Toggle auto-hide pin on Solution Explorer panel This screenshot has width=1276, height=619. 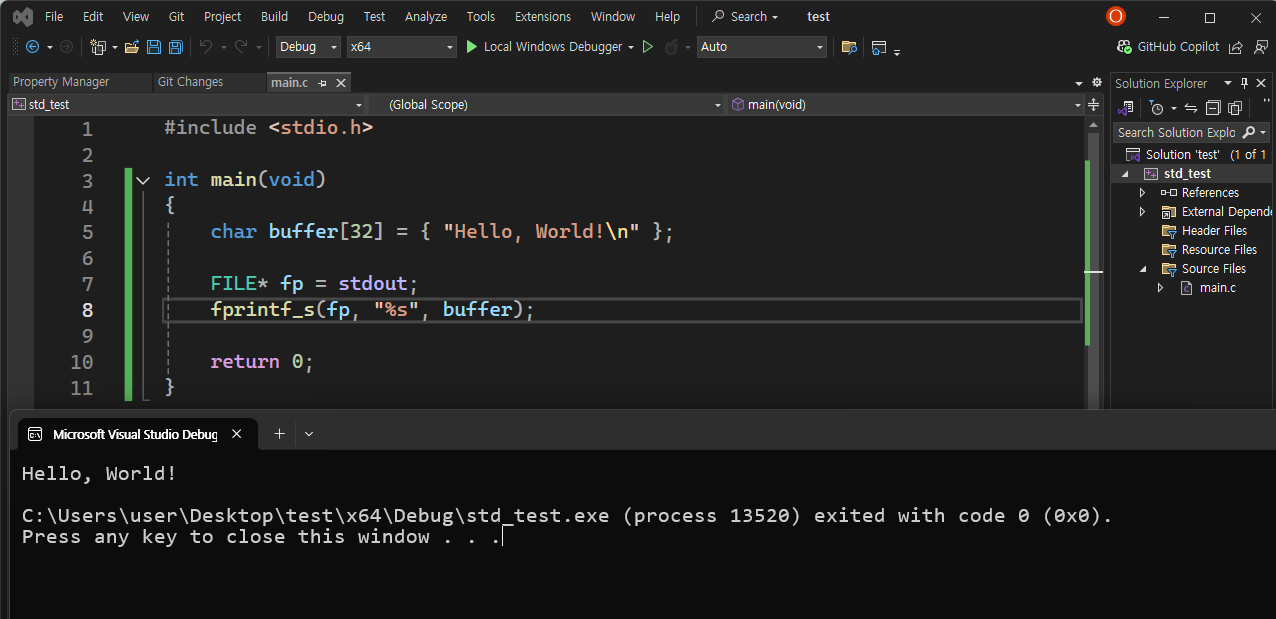[1245, 83]
